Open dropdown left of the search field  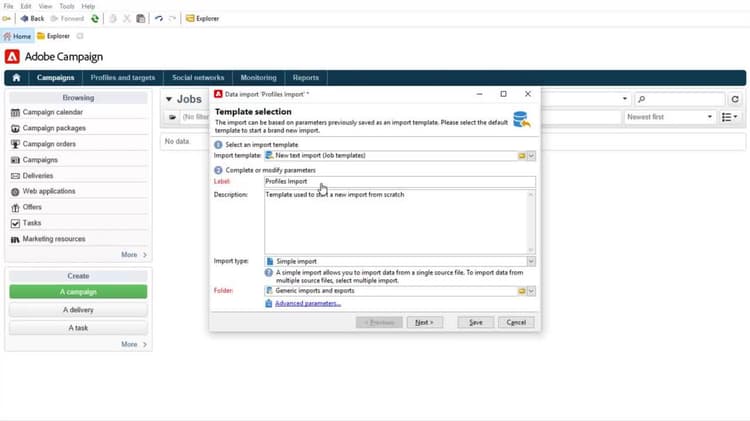[625, 99]
